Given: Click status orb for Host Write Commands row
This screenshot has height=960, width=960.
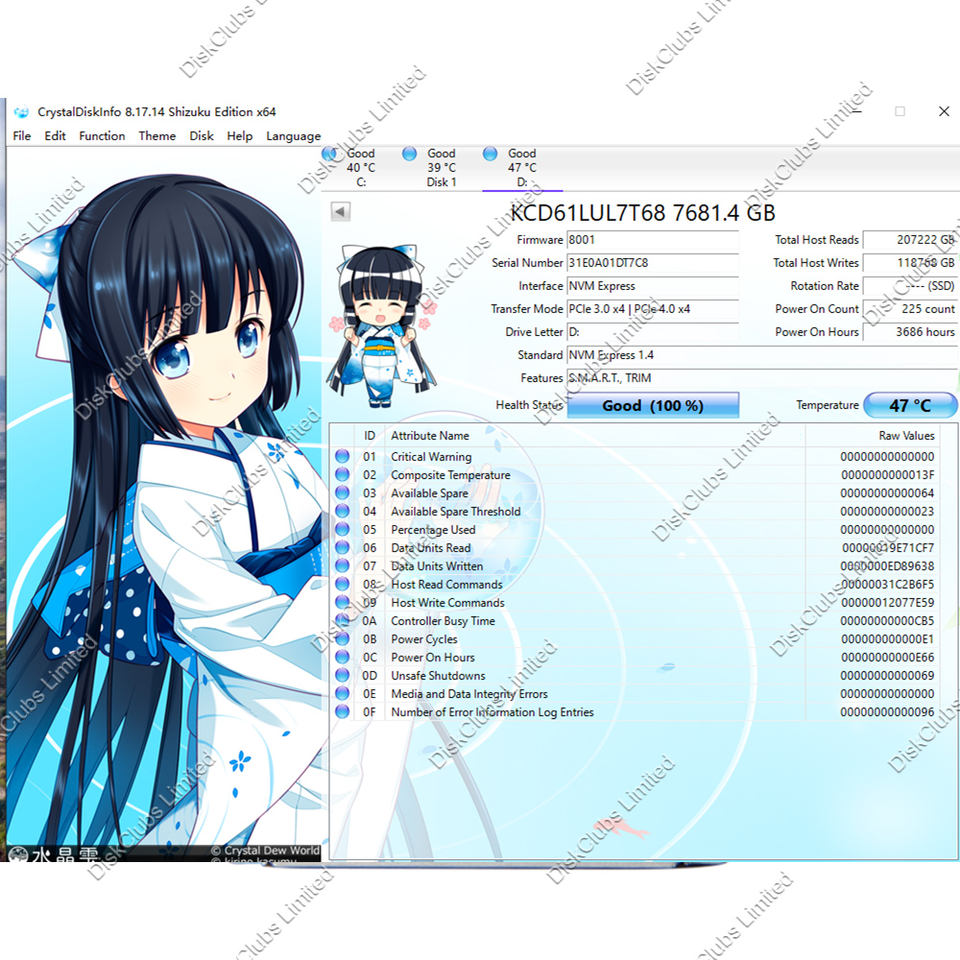Looking at the screenshot, I should coord(342,602).
